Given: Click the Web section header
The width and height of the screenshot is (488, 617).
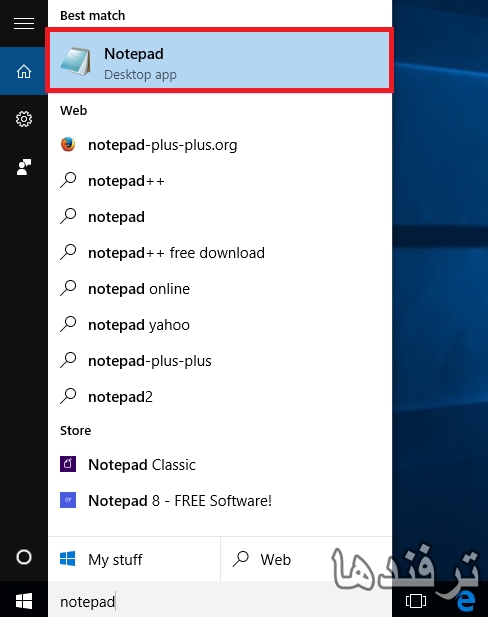Looking at the screenshot, I should pyautogui.click(x=74, y=111).
